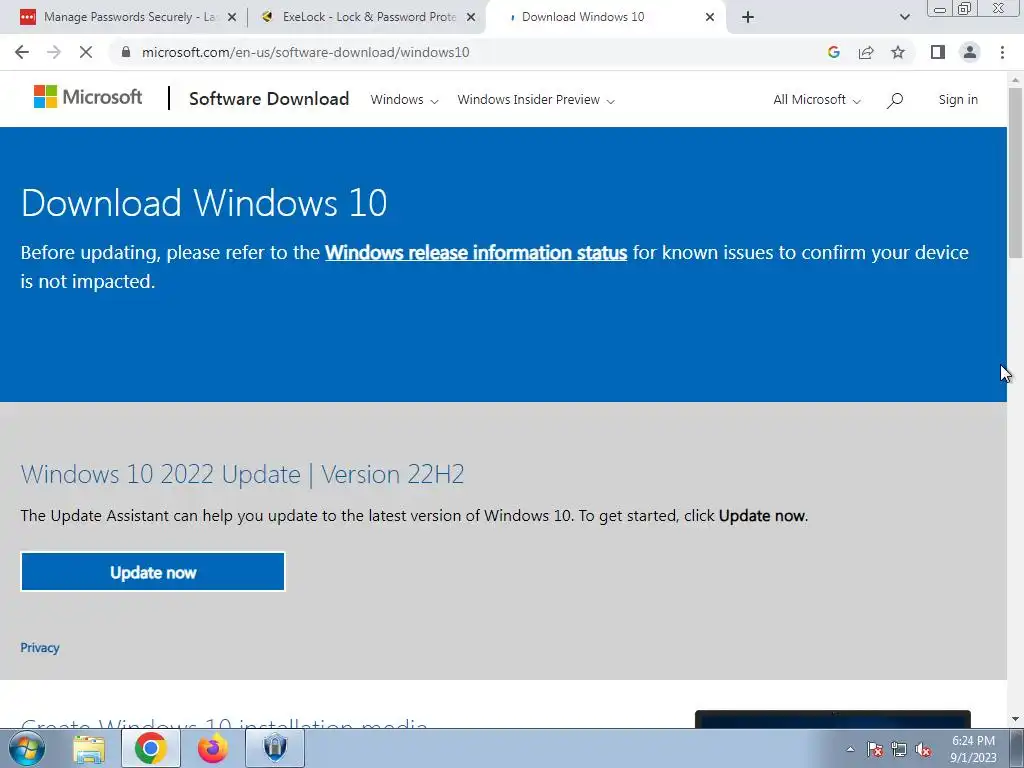This screenshot has width=1024, height=768.
Task: Open the Chrome profile avatar
Action: pos(970,52)
